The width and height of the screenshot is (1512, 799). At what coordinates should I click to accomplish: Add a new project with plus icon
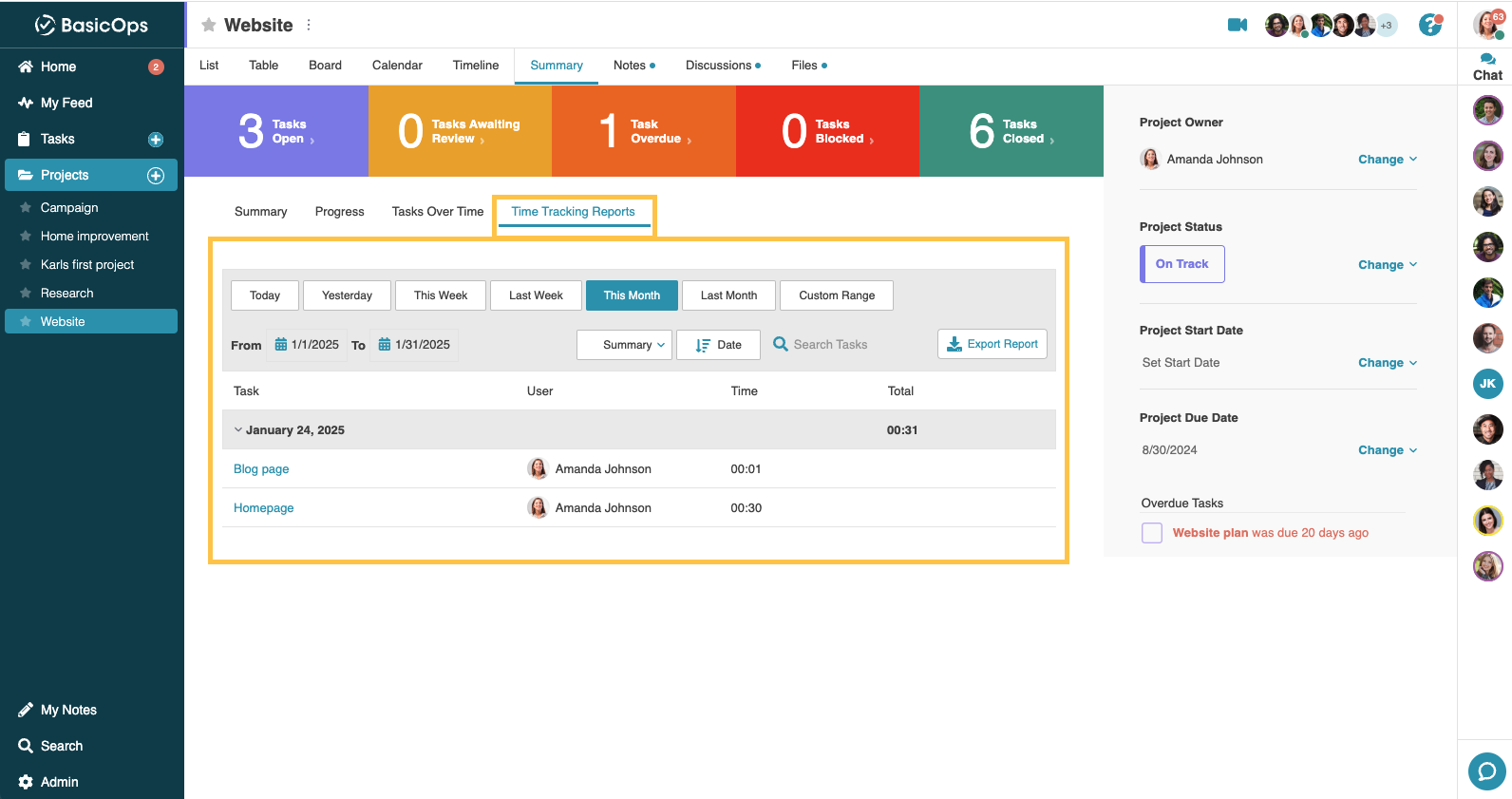point(156,176)
